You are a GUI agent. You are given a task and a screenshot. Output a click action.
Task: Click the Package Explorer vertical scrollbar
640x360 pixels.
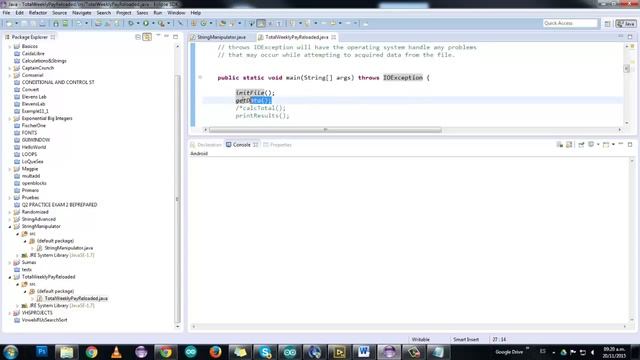pos(177,198)
